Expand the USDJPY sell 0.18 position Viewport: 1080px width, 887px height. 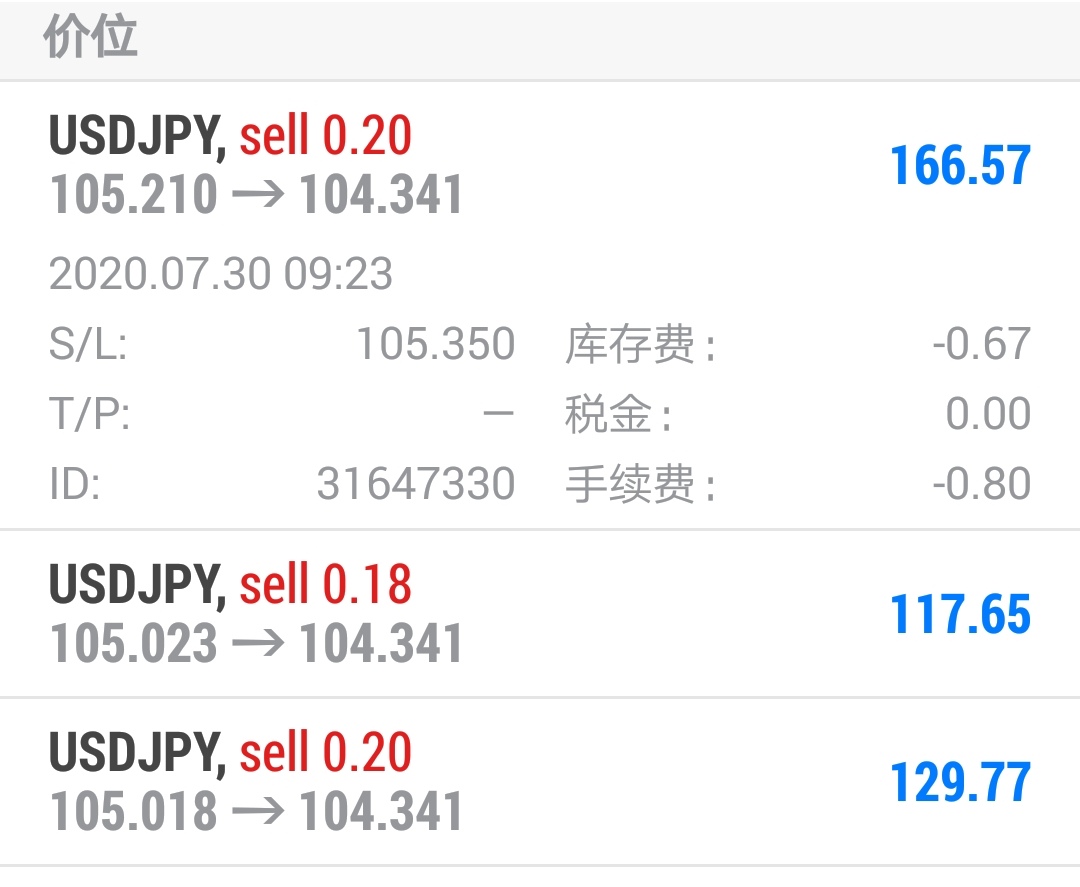click(230, 585)
